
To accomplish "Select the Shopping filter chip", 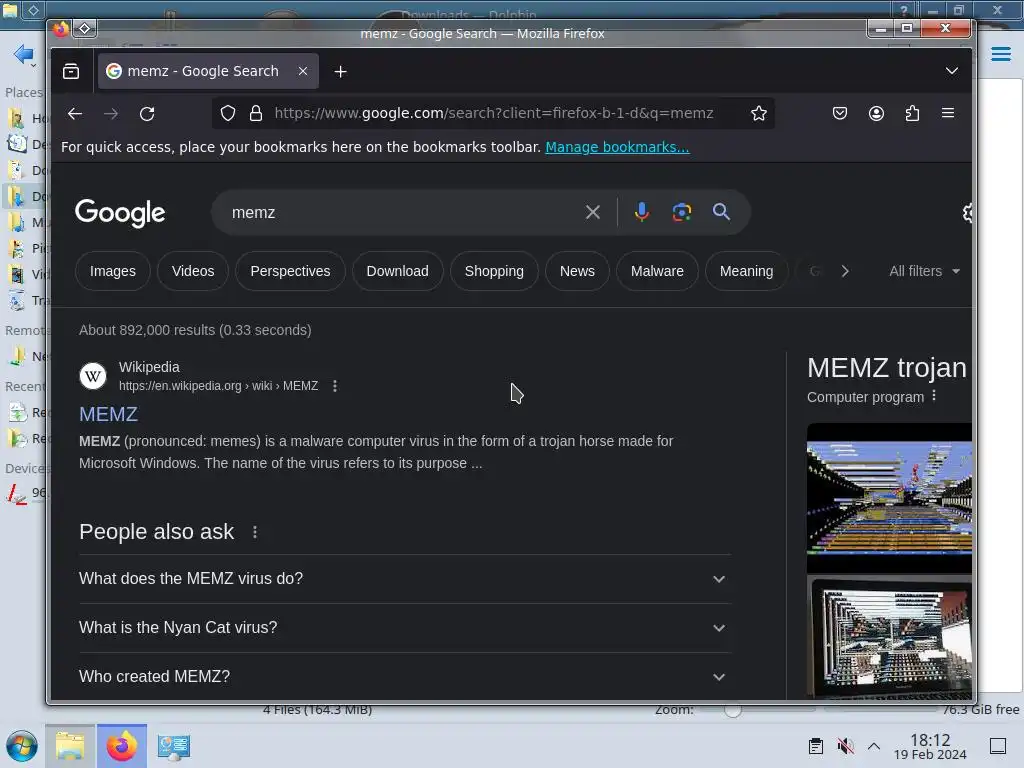I will tap(494, 271).
